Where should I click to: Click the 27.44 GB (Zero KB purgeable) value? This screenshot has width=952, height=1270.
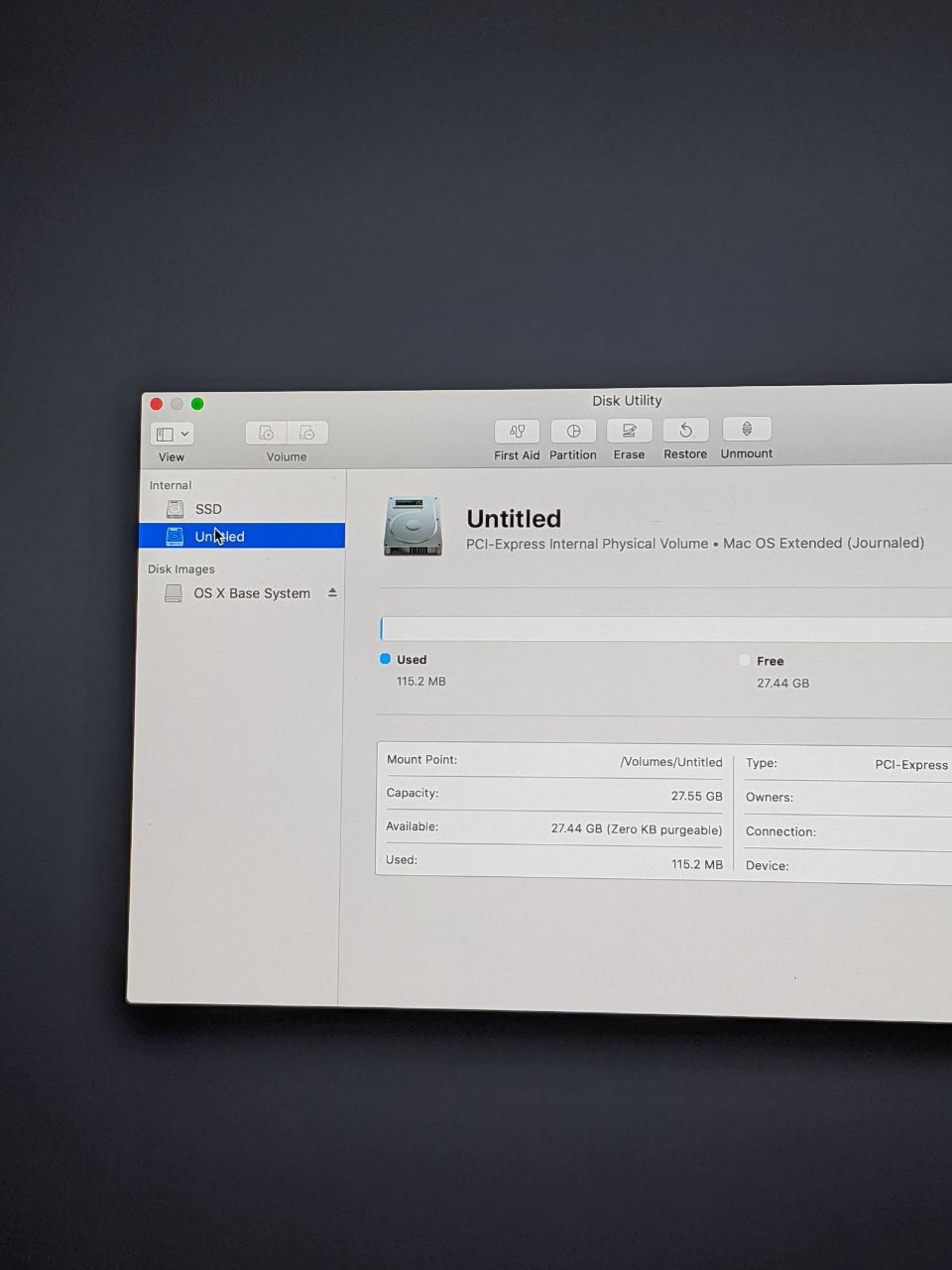(x=637, y=829)
